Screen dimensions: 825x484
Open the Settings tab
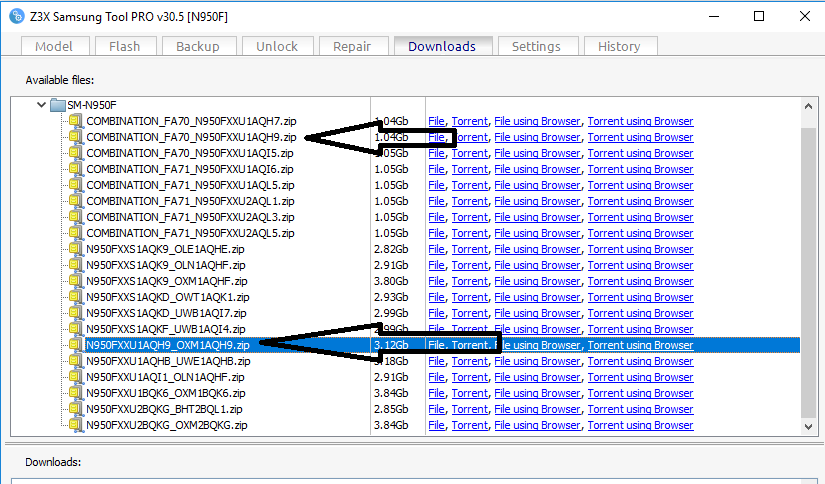pos(537,46)
